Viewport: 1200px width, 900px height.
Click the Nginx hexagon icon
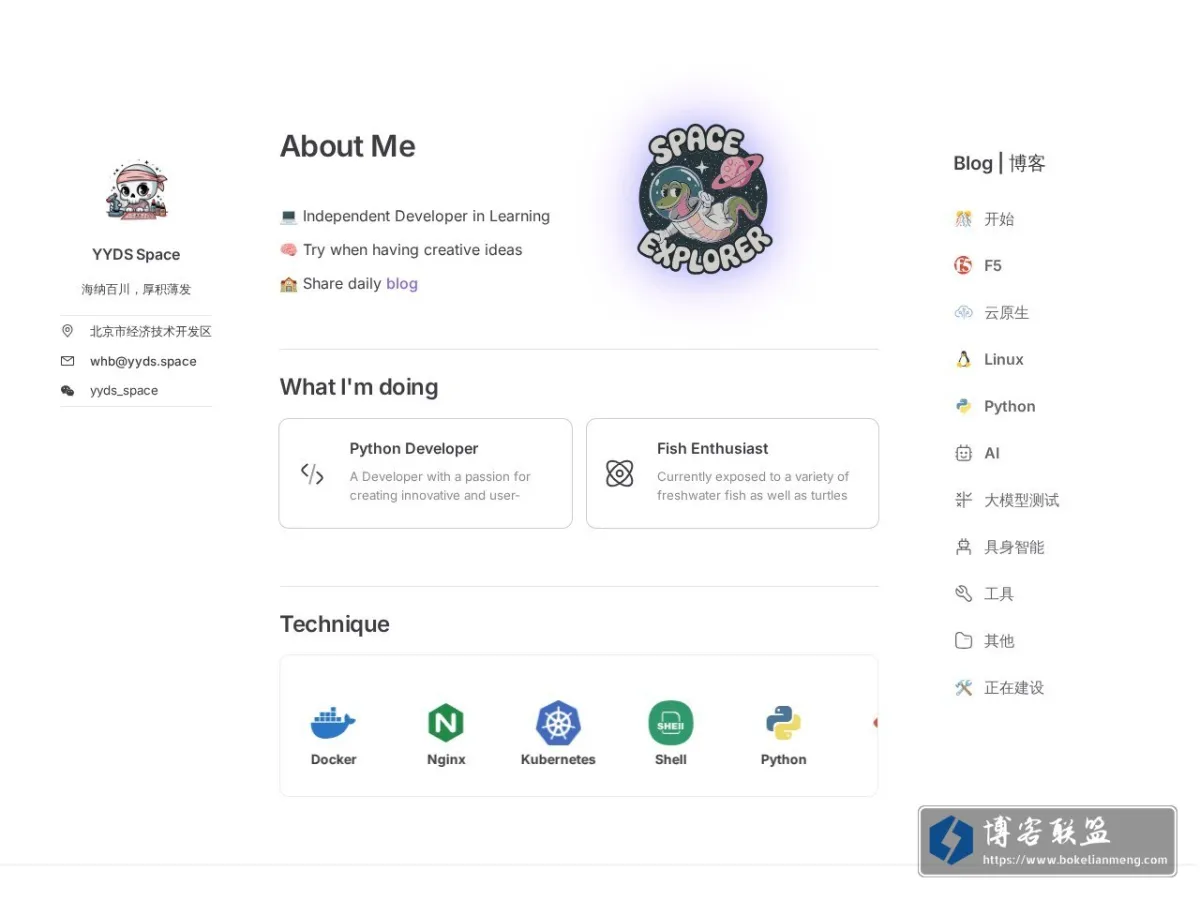[x=446, y=722]
